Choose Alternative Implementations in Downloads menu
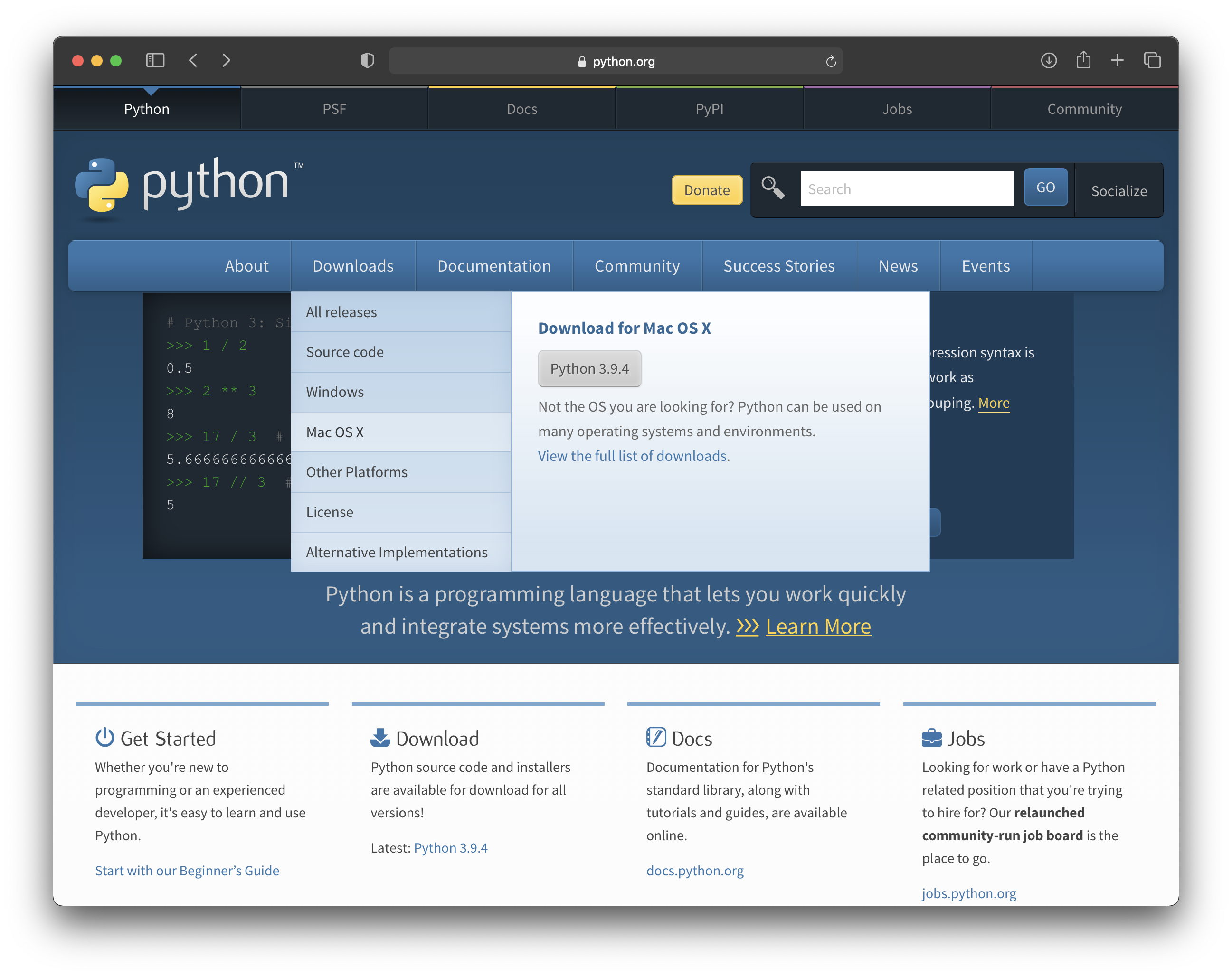This screenshot has height=976, width=1232. pyautogui.click(x=400, y=552)
